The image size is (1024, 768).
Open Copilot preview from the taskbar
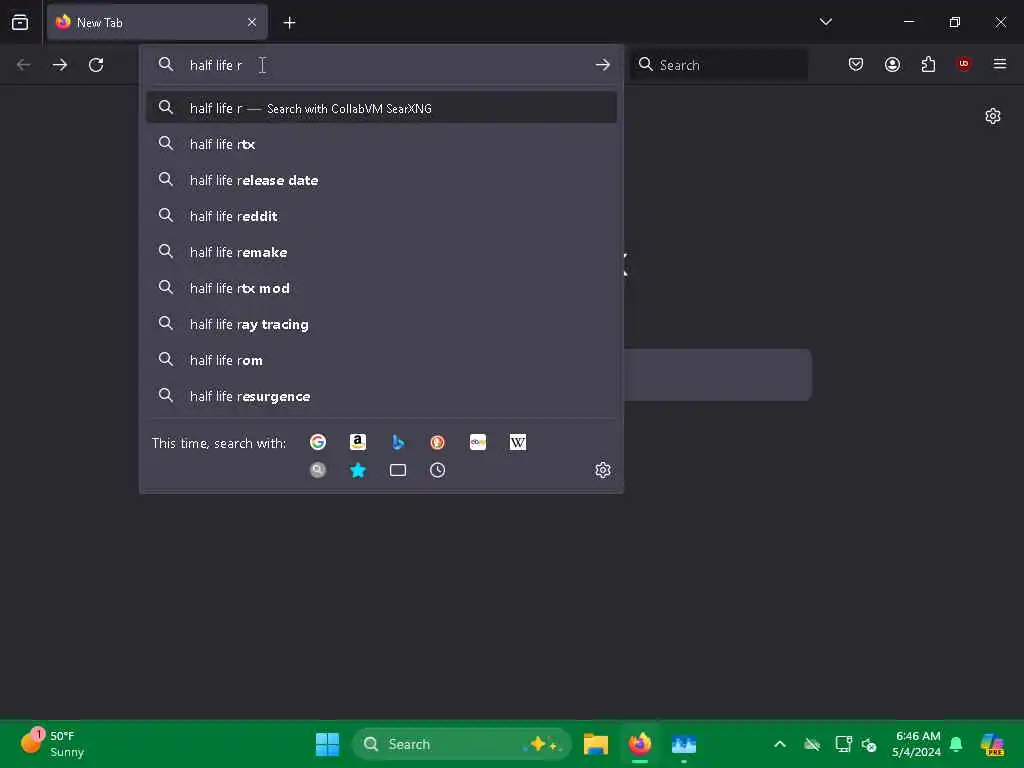[993, 744]
